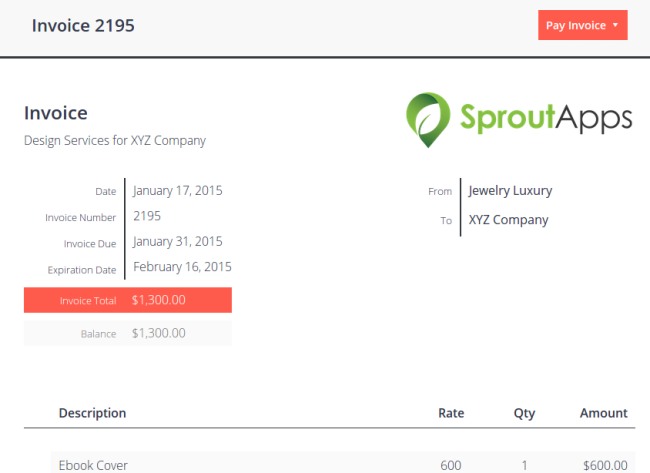The height and width of the screenshot is (473, 650).
Task: Click the Description column header
Action: (x=92, y=413)
